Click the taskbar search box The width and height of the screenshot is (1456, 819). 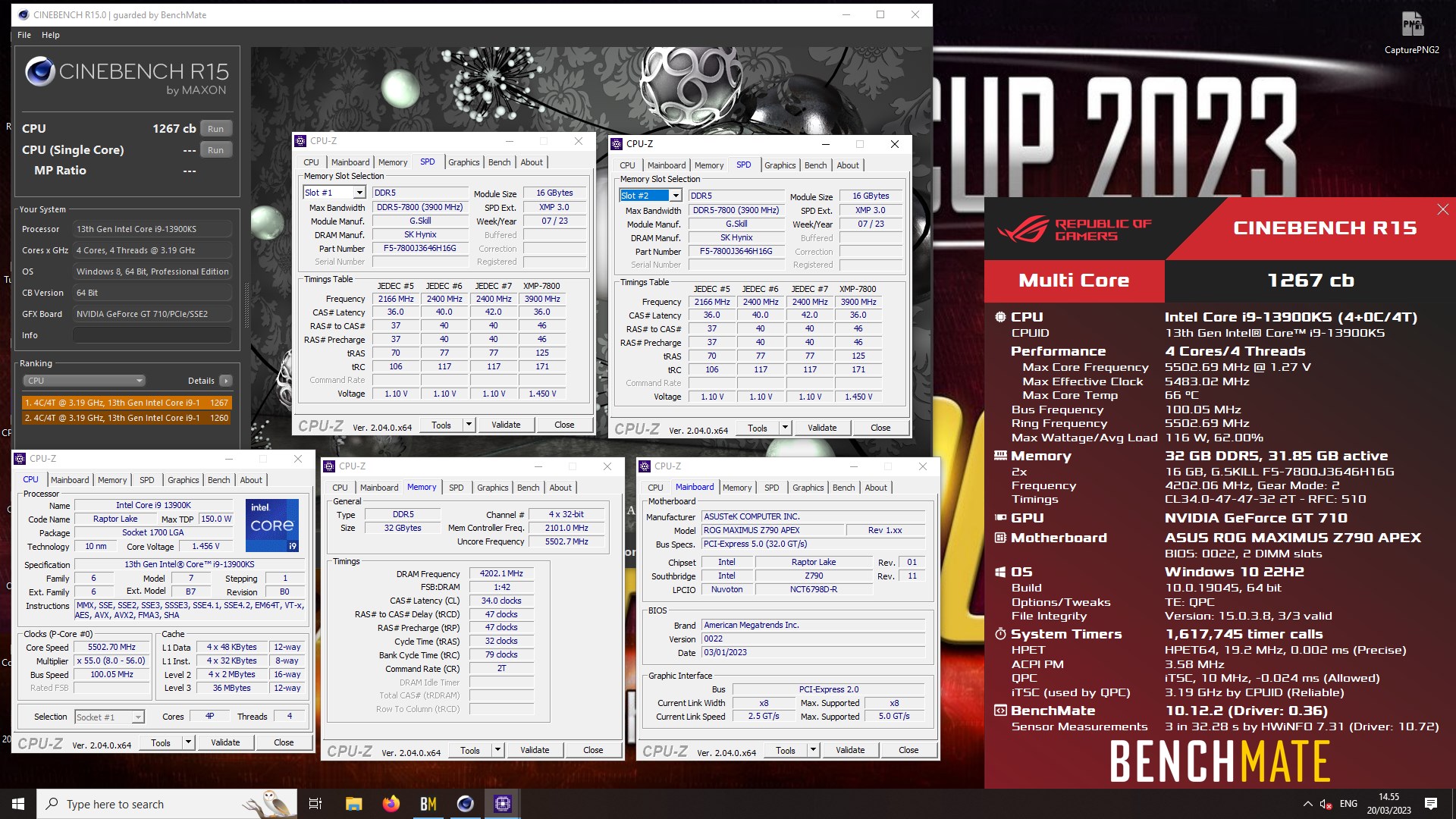pyautogui.click(x=167, y=804)
